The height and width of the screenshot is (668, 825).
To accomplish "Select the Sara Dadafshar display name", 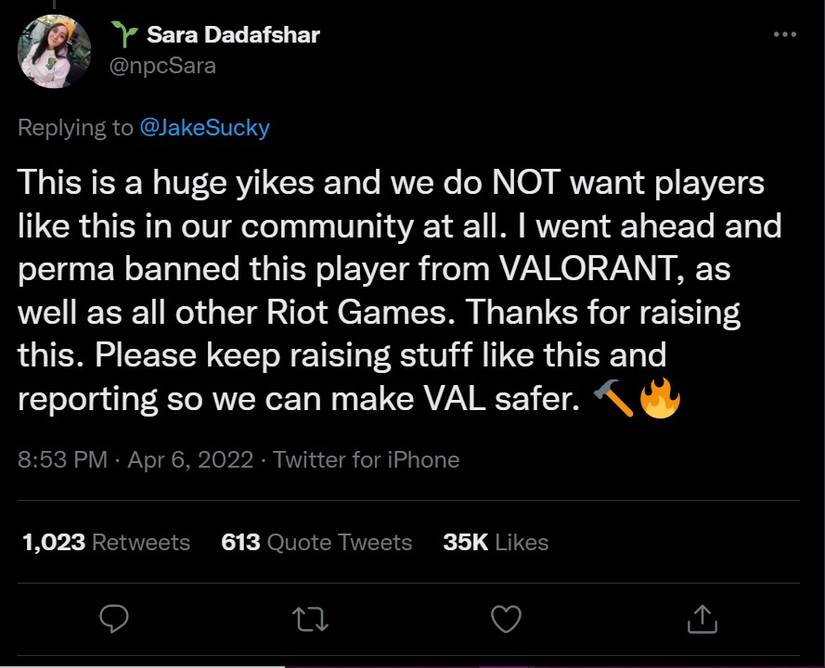I will (x=234, y=34).
